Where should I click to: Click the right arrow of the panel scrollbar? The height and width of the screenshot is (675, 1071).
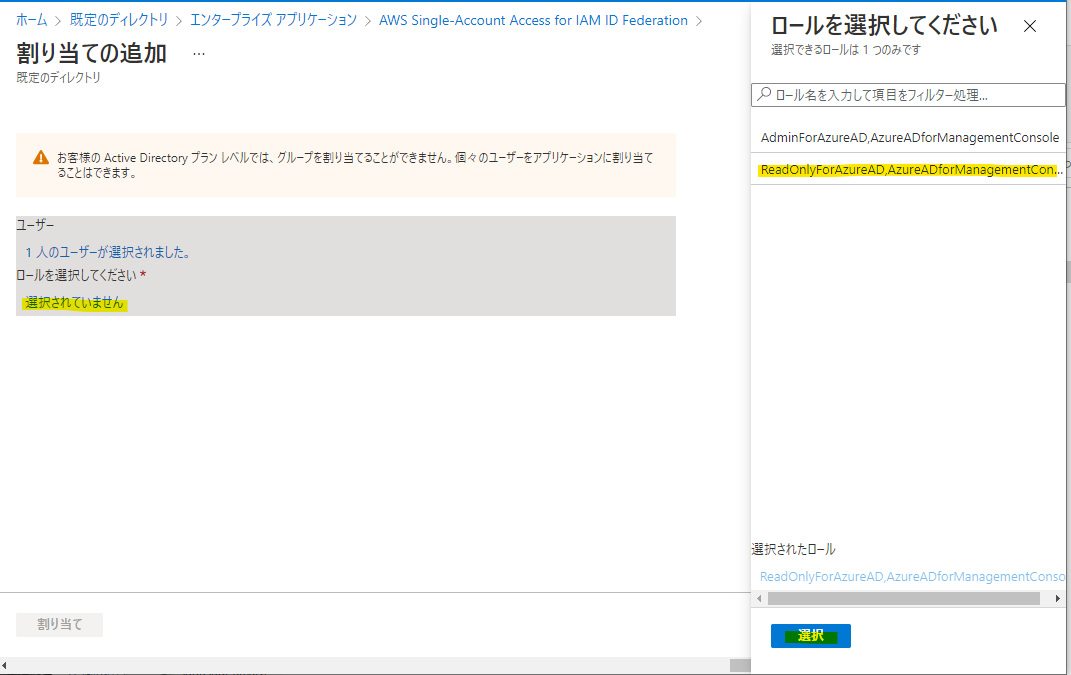point(1056,598)
